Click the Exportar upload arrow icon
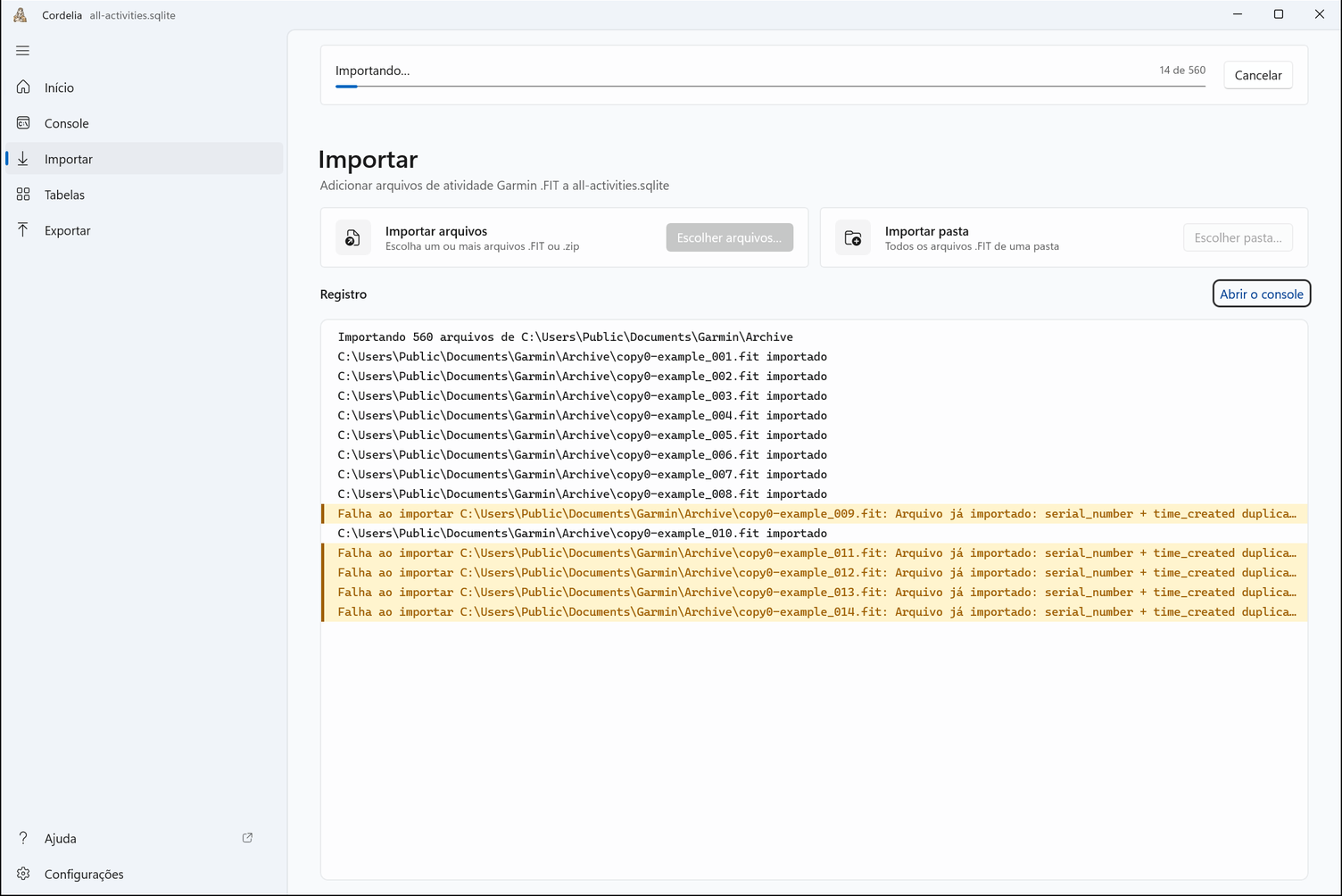Screen dimensions: 1342x896 coord(23,230)
